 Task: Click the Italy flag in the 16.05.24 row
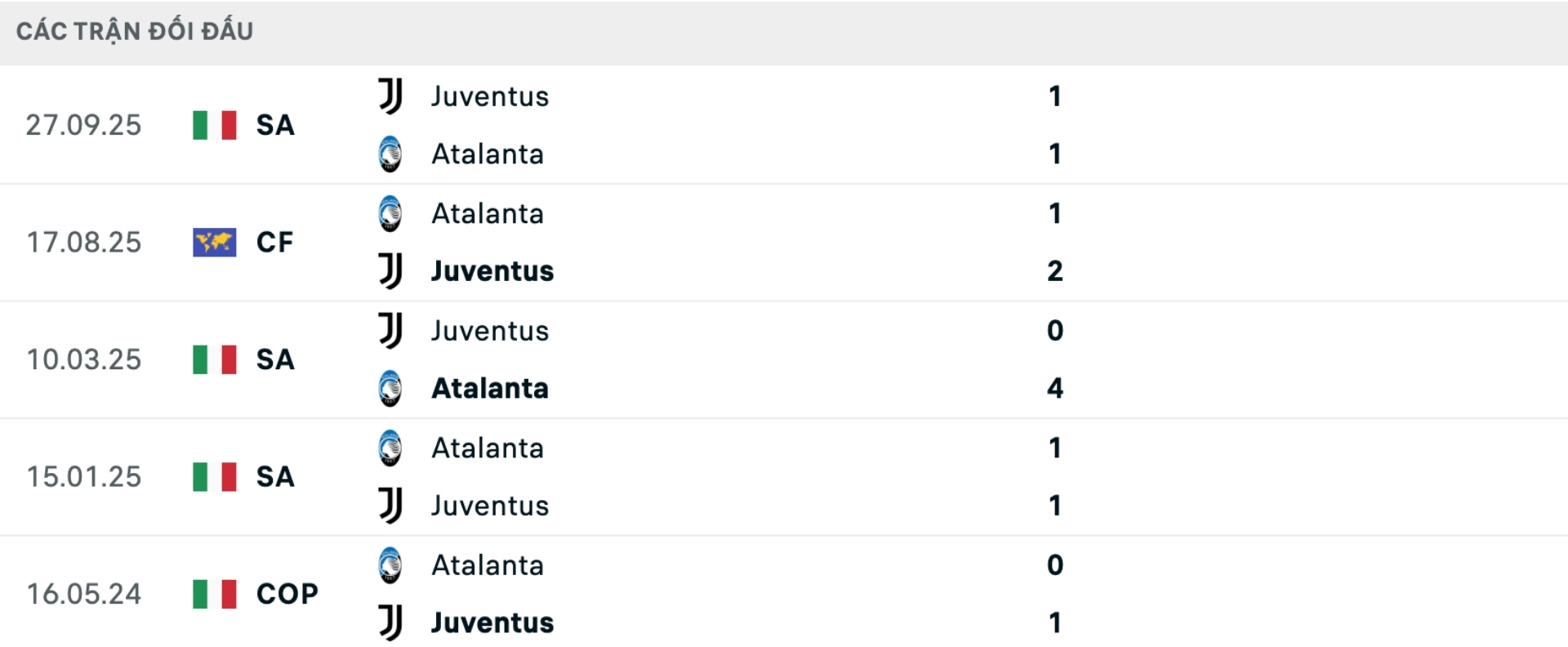(x=213, y=594)
